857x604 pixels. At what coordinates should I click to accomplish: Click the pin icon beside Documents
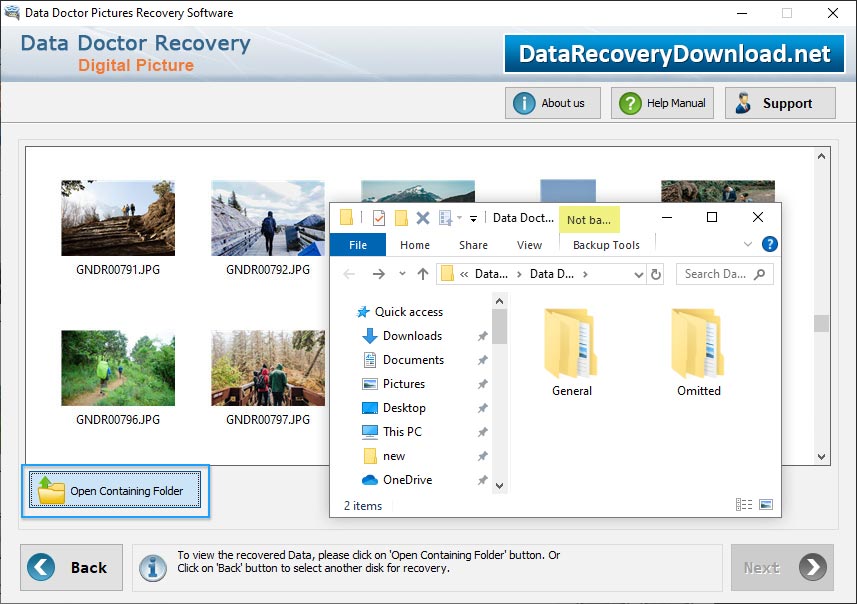coord(483,360)
